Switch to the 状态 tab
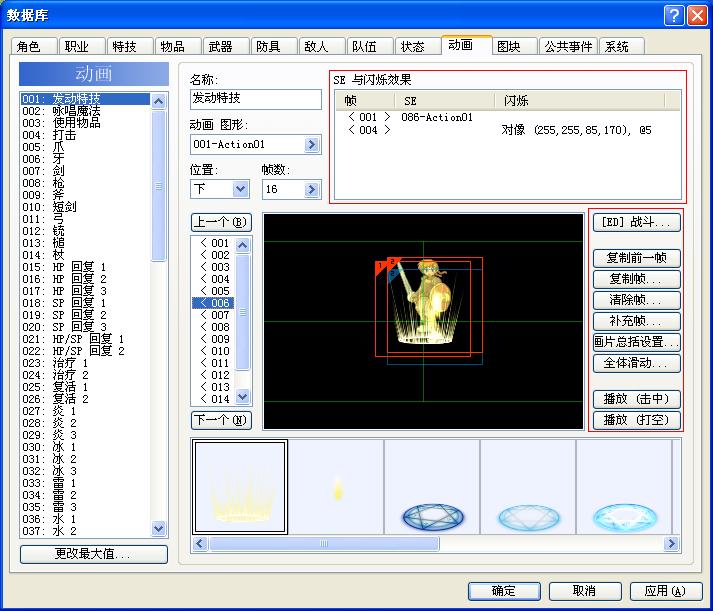713x611 pixels. pyautogui.click(x=417, y=46)
